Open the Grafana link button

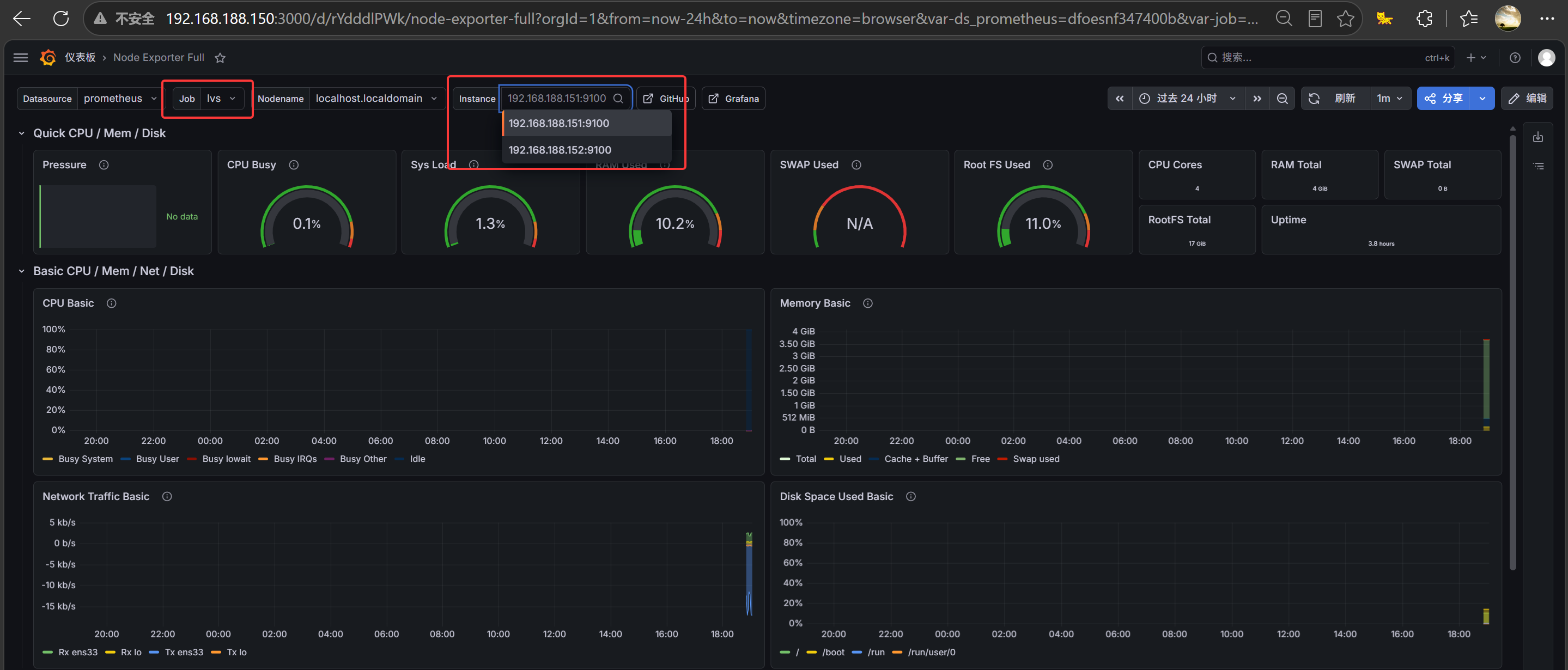coord(733,99)
